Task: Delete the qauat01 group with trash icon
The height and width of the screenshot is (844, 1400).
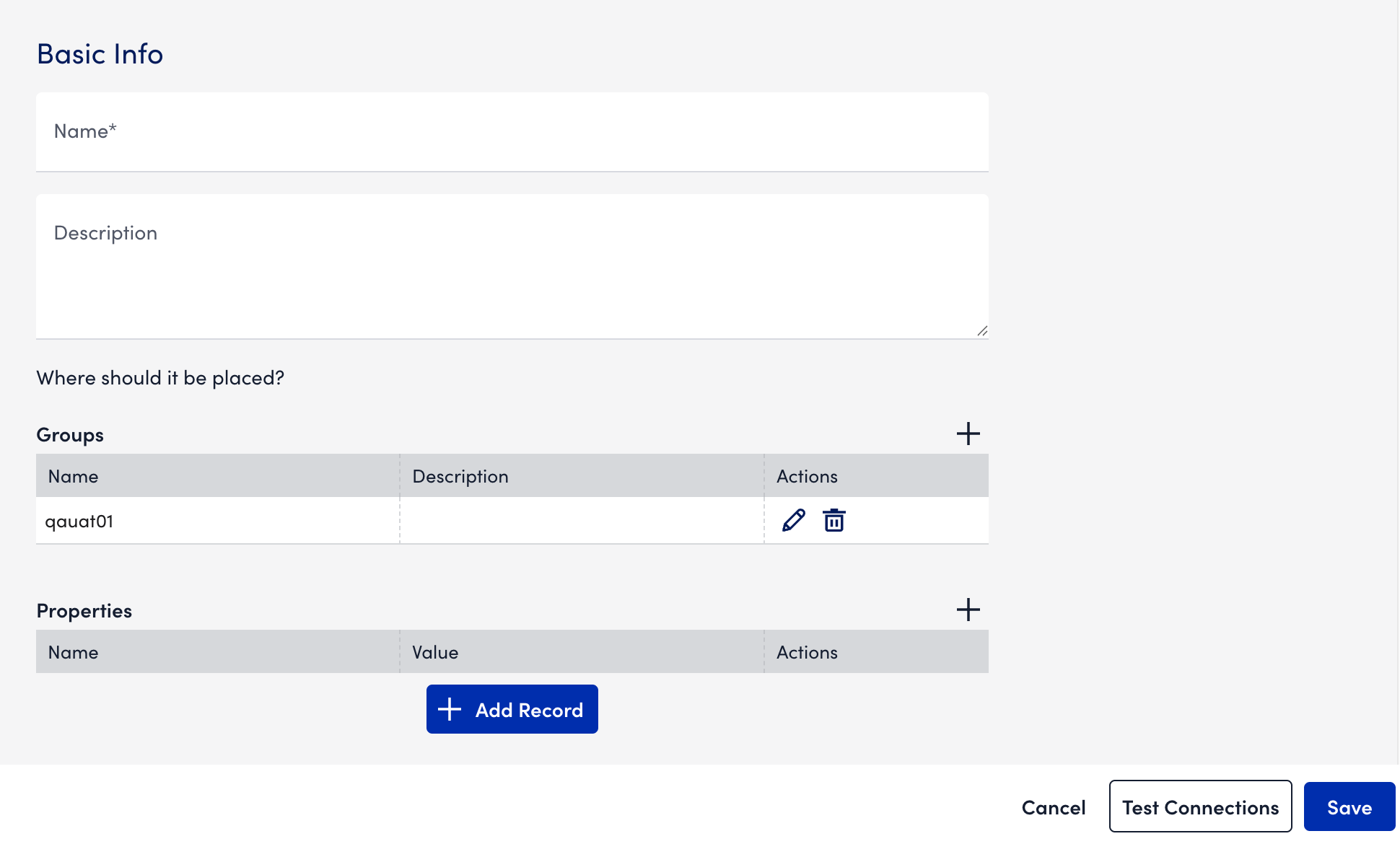Action: pyautogui.click(x=834, y=520)
